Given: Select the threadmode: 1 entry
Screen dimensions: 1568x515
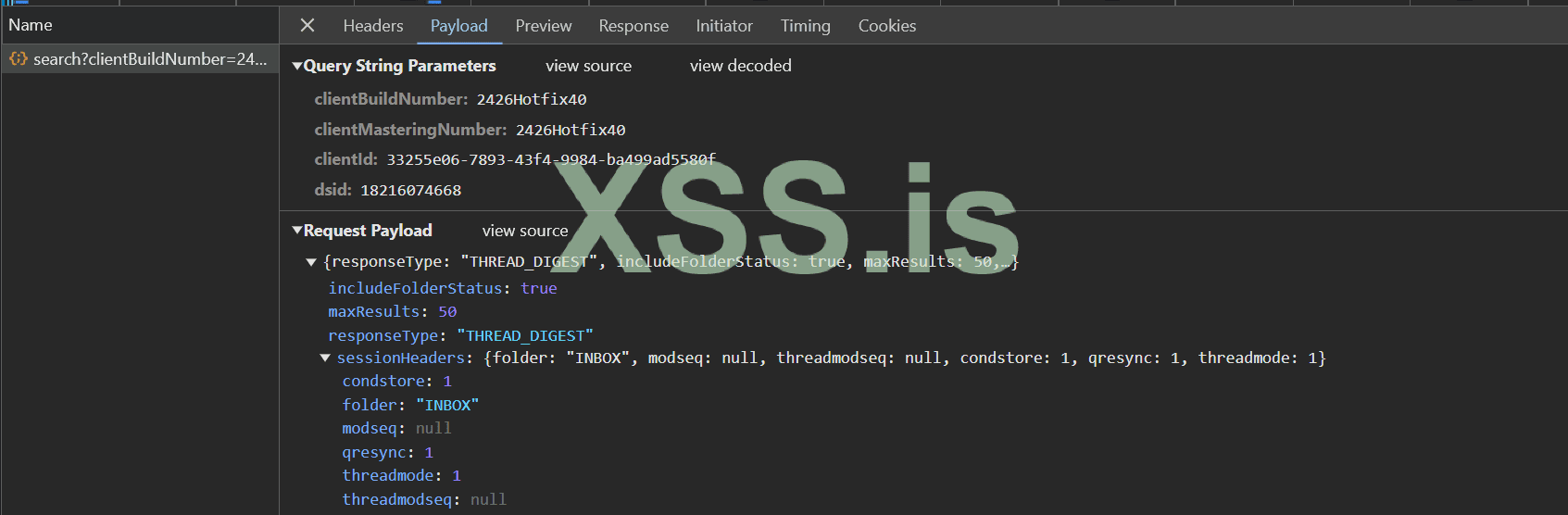Looking at the screenshot, I should 402,475.
